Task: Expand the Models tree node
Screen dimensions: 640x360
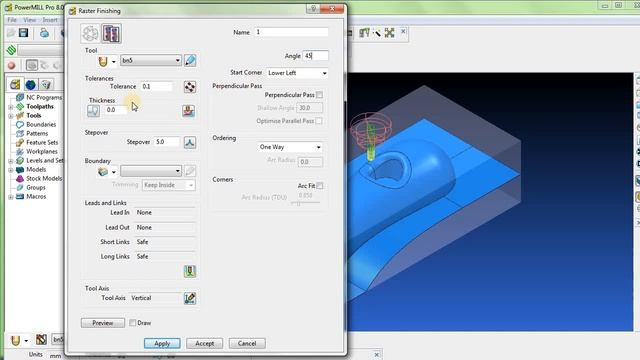Action: coord(11,170)
